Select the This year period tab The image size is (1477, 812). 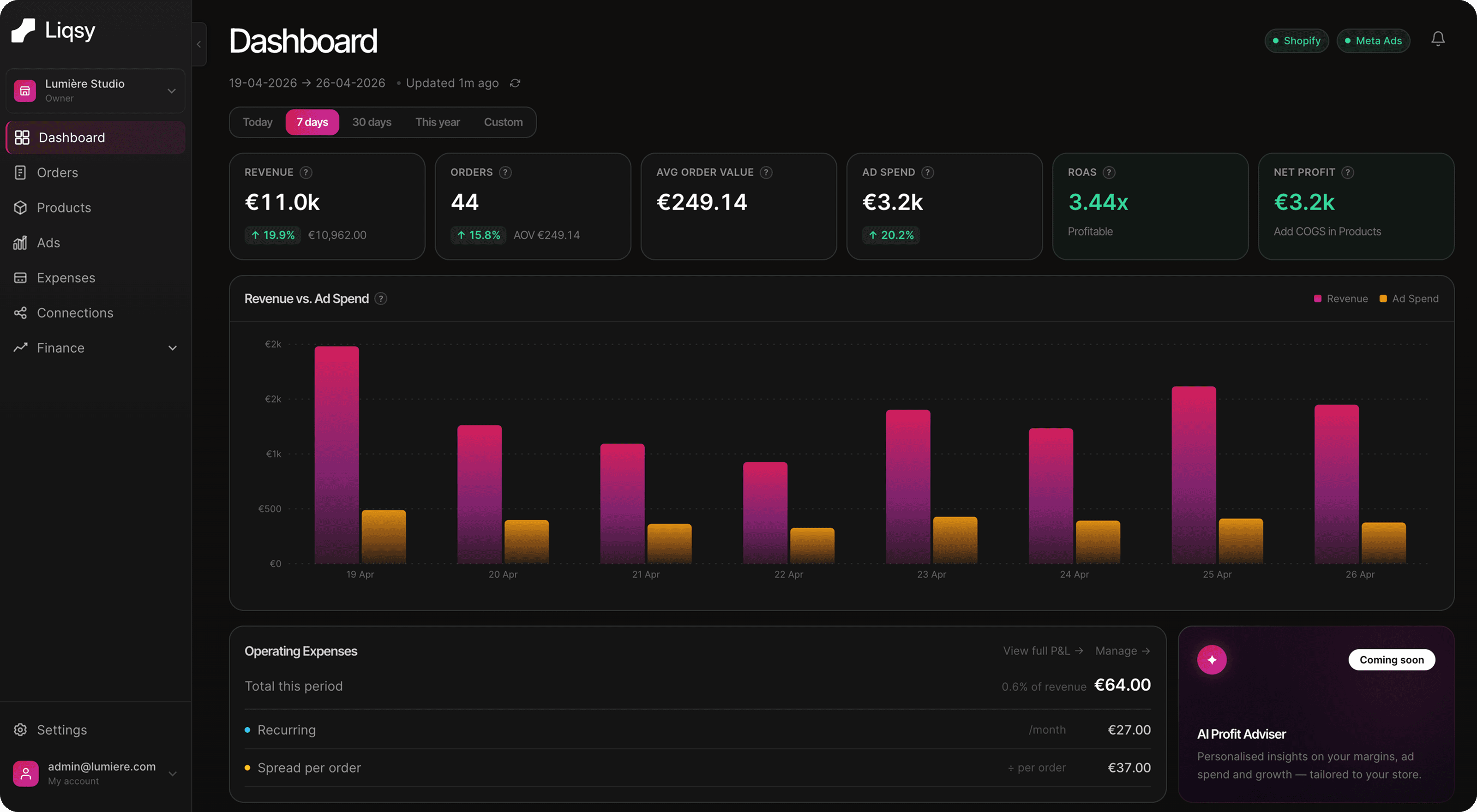438,122
